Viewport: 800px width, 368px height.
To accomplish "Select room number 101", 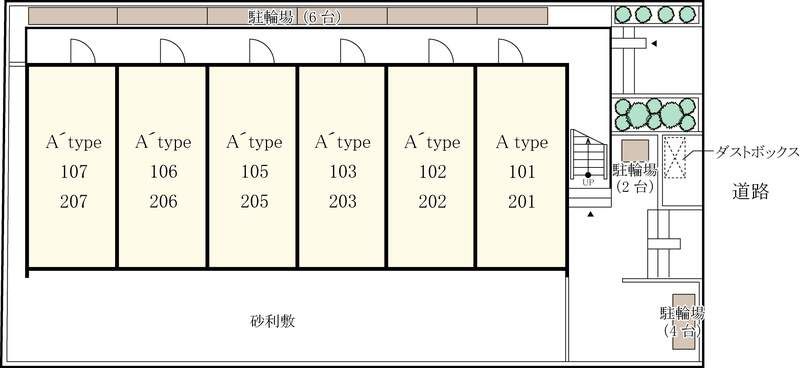I will coord(522,172).
